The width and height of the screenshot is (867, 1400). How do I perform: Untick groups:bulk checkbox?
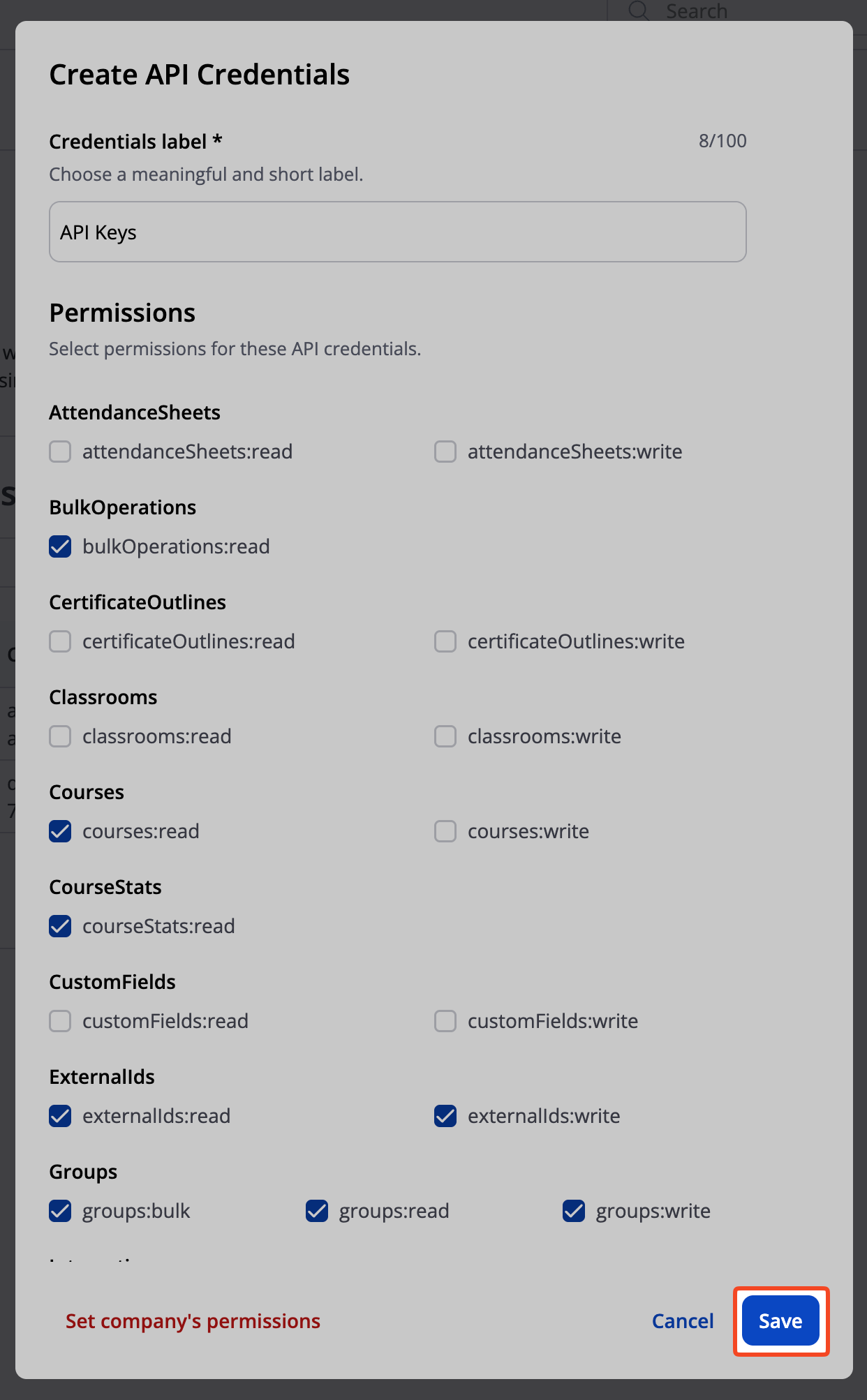pos(60,1211)
